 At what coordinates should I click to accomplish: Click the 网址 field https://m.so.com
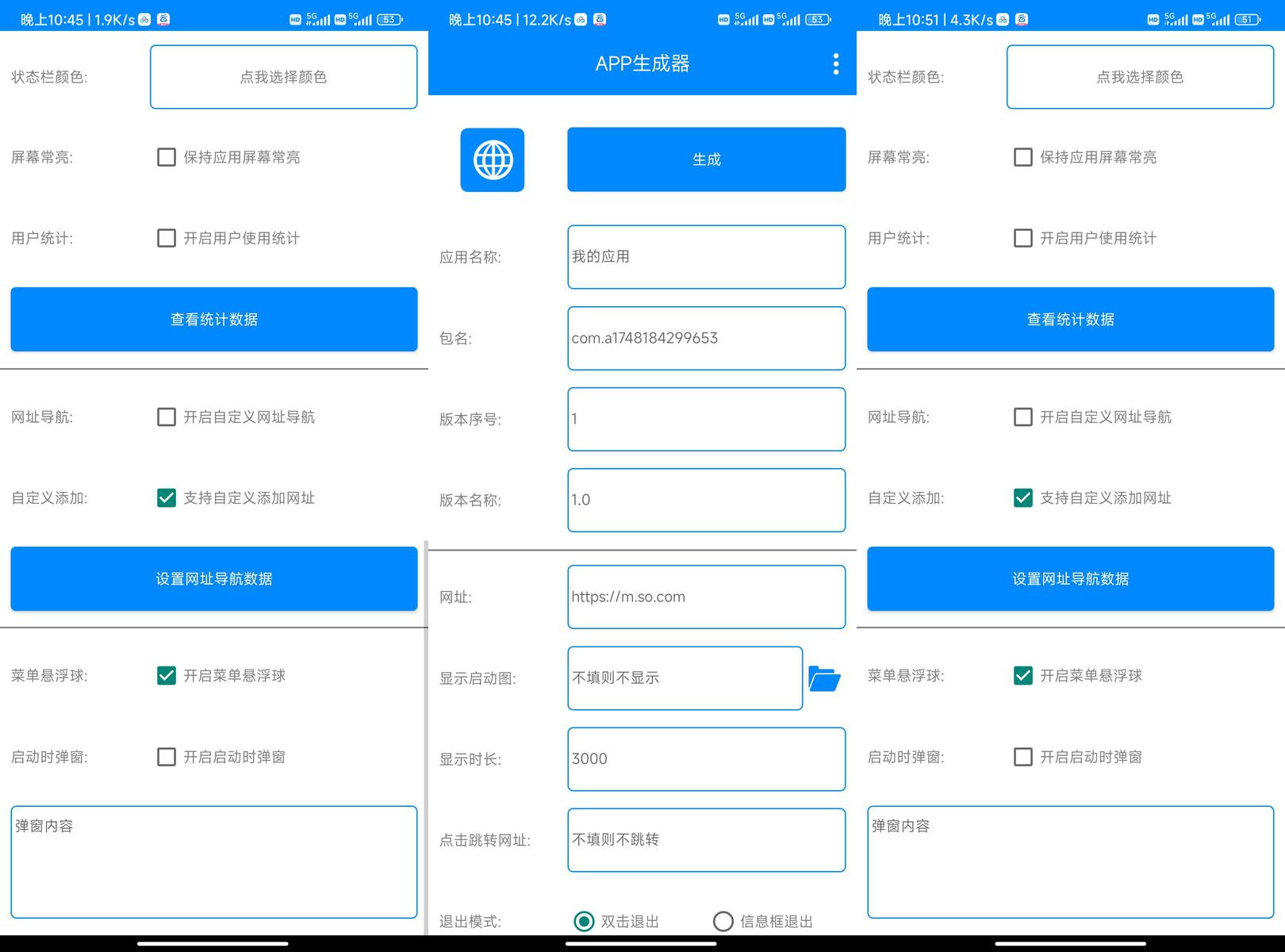pos(707,597)
